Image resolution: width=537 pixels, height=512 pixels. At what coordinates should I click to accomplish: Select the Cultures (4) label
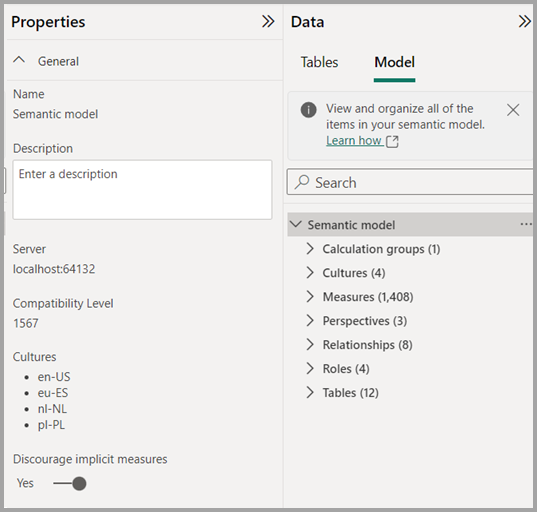354,273
